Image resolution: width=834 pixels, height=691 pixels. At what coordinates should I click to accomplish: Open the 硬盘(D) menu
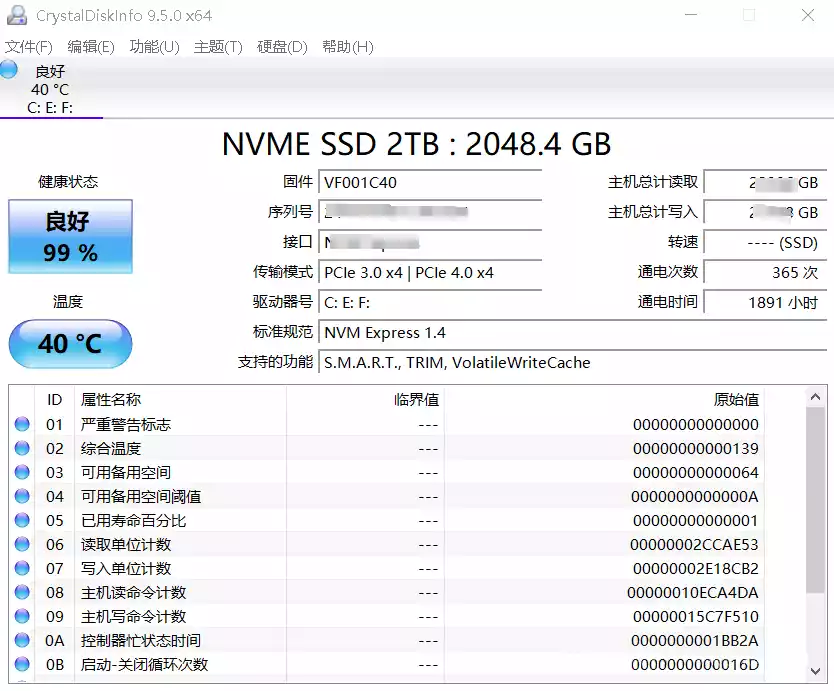click(282, 47)
